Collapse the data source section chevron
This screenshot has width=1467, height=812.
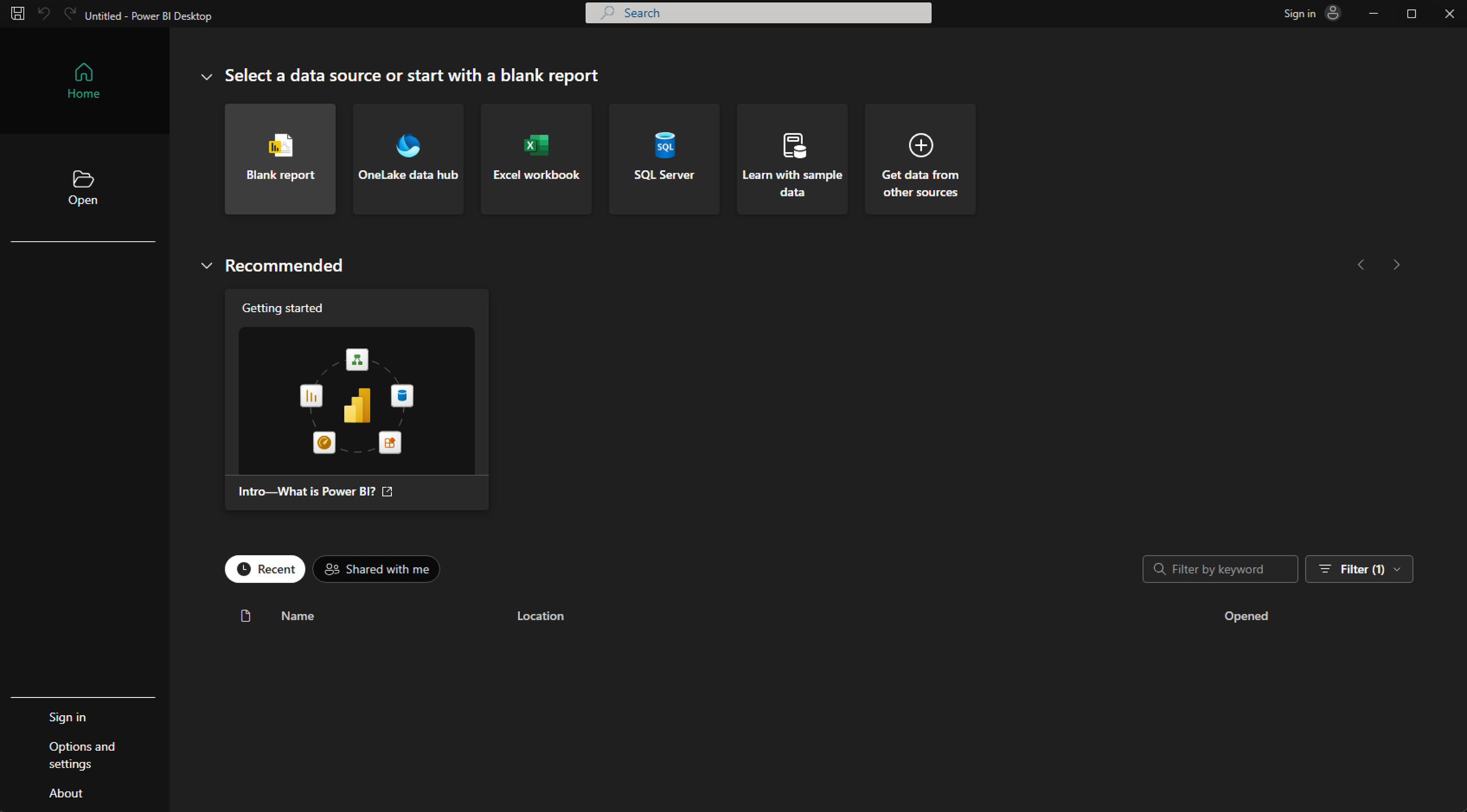tap(207, 77)
